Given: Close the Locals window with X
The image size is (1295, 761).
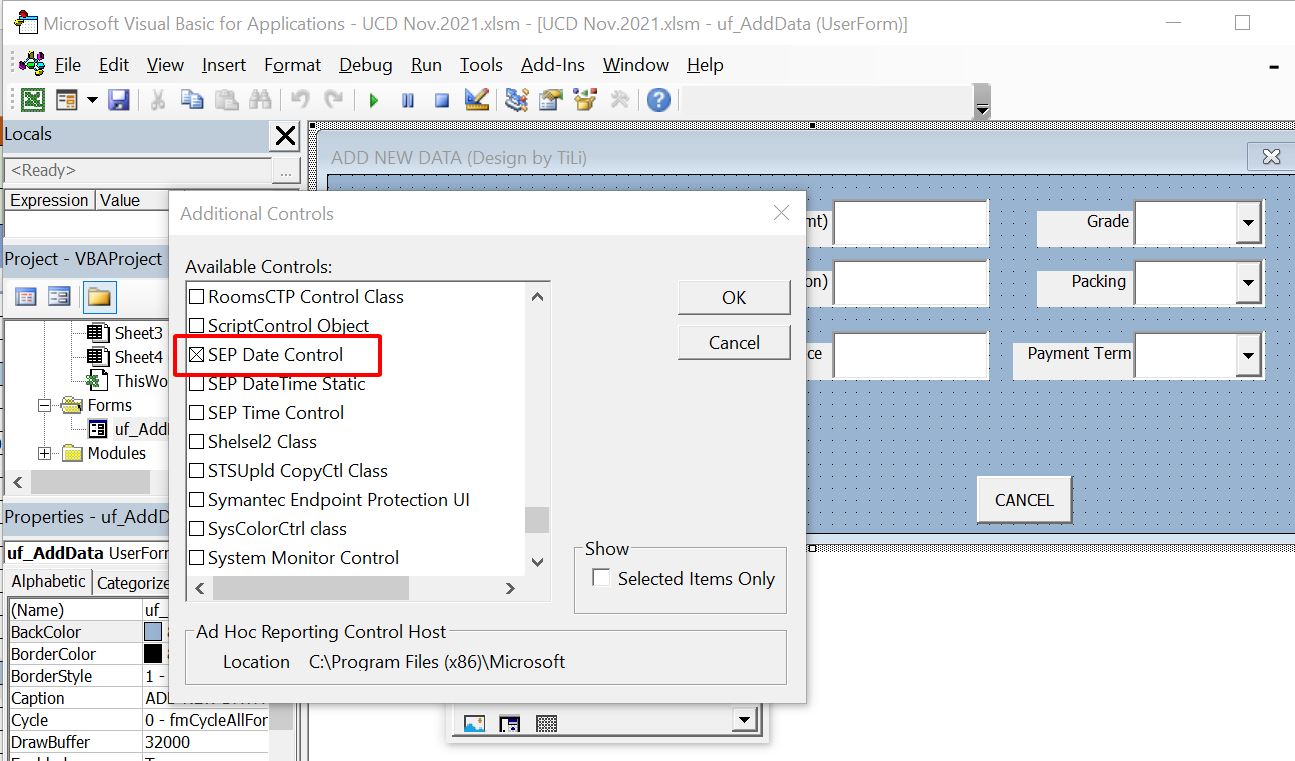Looking at the screenshot, I should click(x=285, y=136).
